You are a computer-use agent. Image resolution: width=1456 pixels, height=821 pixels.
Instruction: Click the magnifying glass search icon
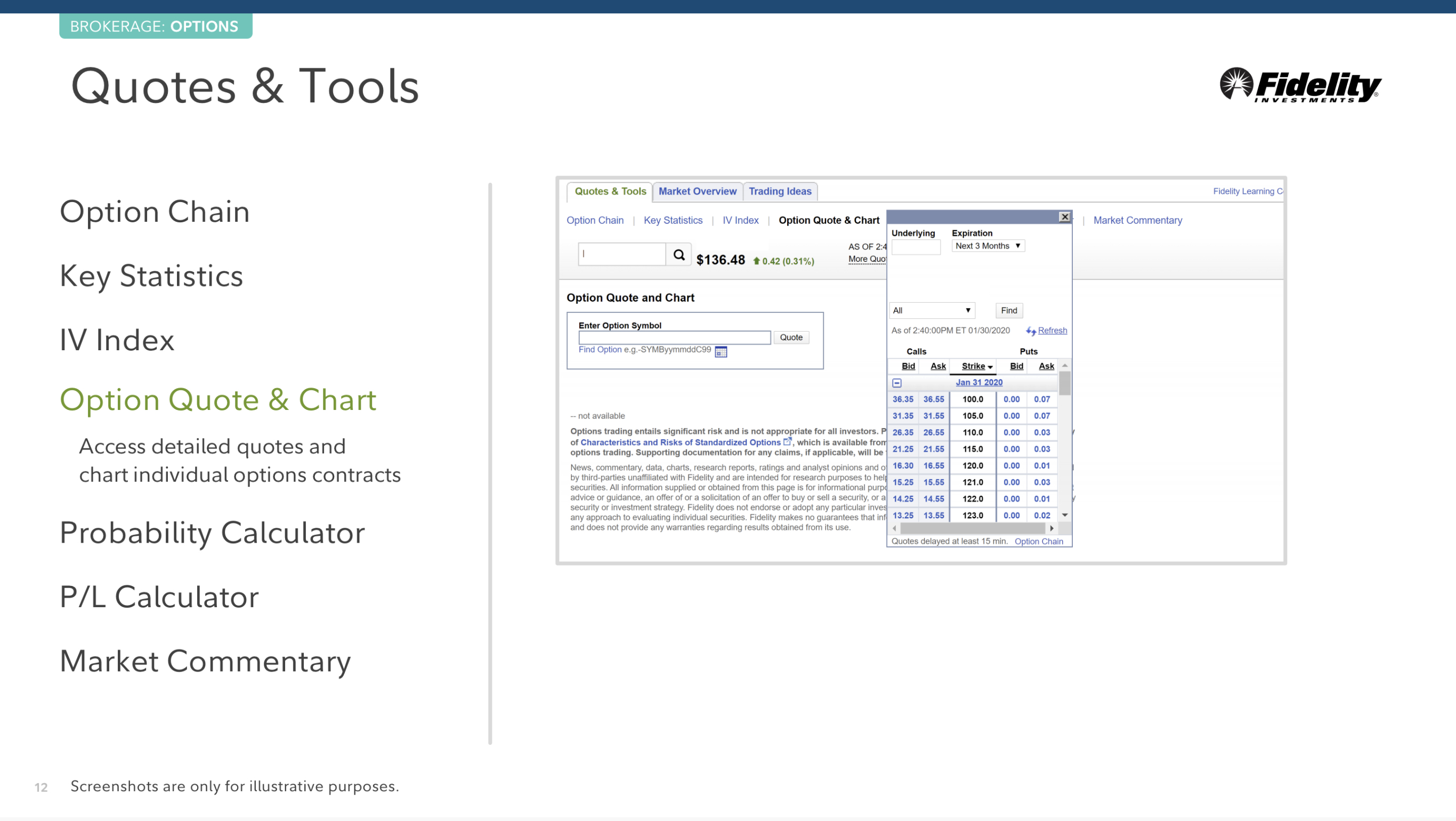[679, 255]
